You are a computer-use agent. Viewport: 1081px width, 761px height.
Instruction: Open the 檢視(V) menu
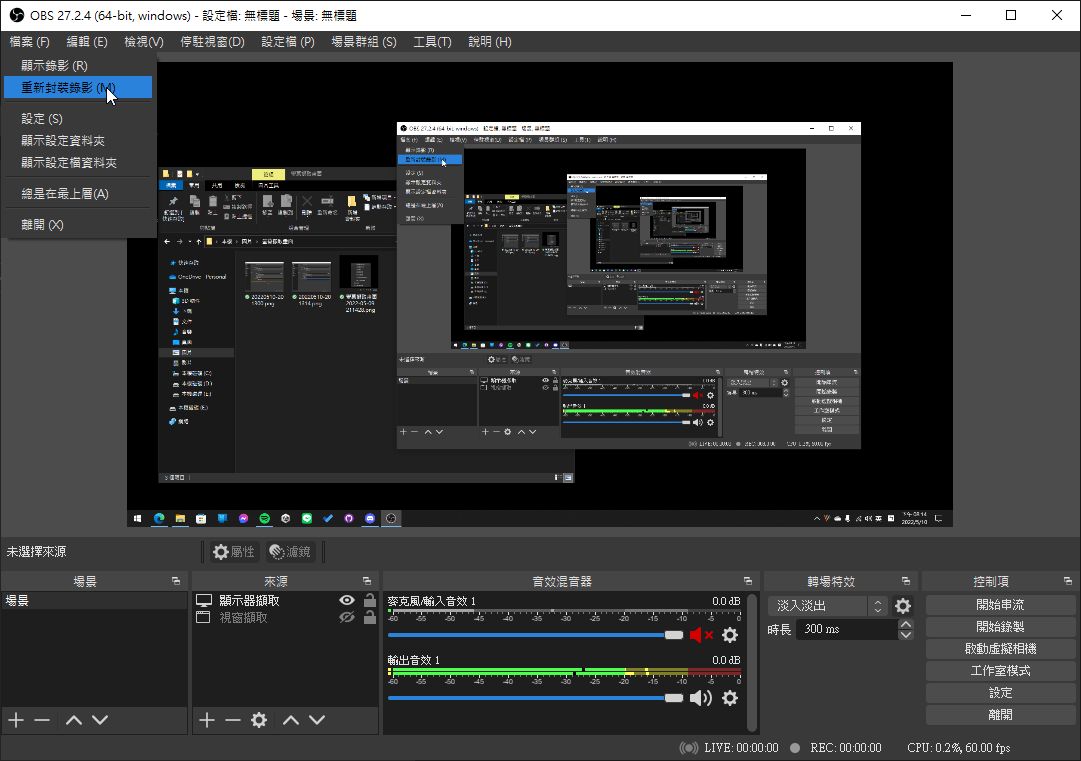tap(144, 42)
